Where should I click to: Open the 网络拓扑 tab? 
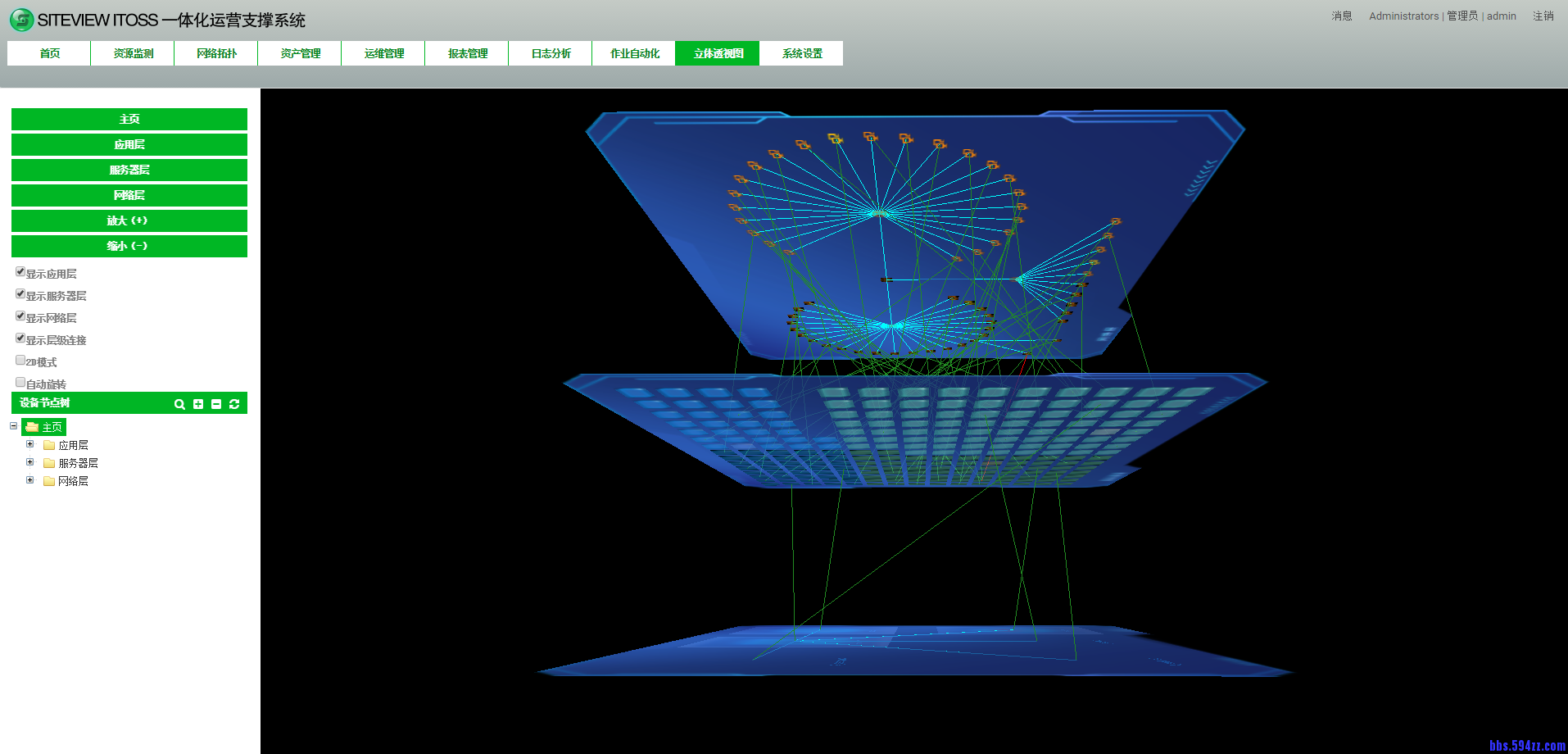(216, 53)
